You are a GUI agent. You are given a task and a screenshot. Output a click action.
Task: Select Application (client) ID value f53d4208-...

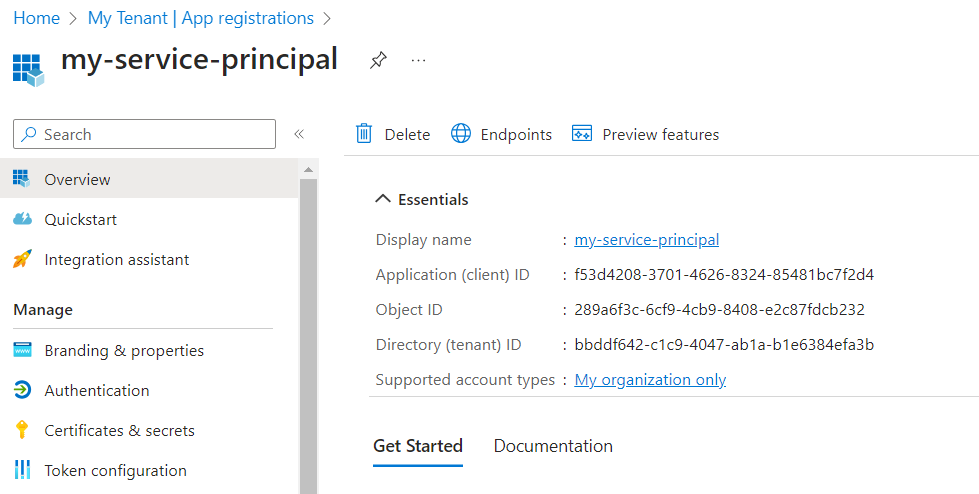pos(724,275)
